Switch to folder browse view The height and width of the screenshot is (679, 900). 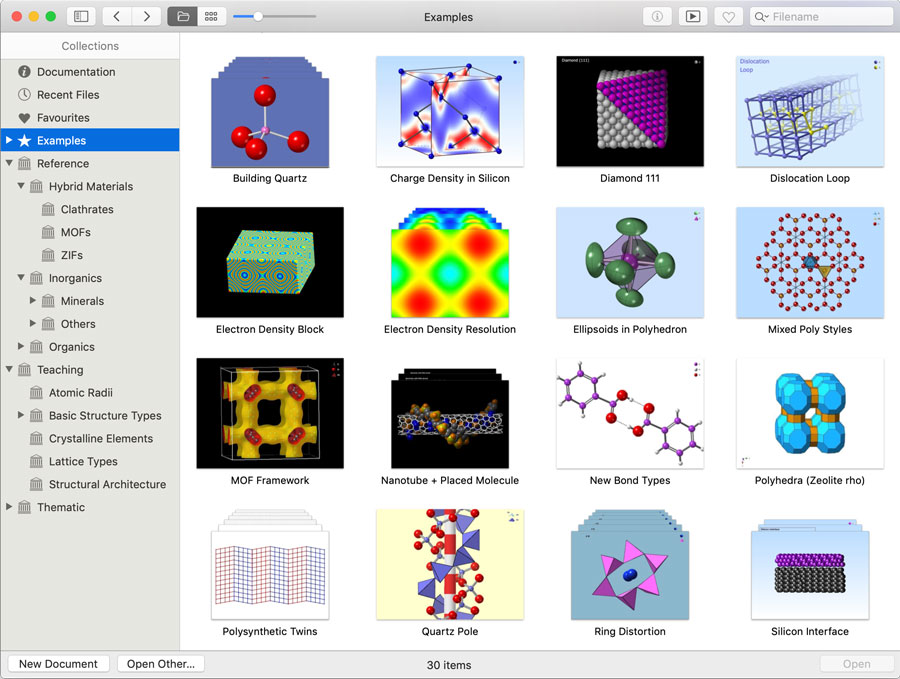click(x=182, y=16)
